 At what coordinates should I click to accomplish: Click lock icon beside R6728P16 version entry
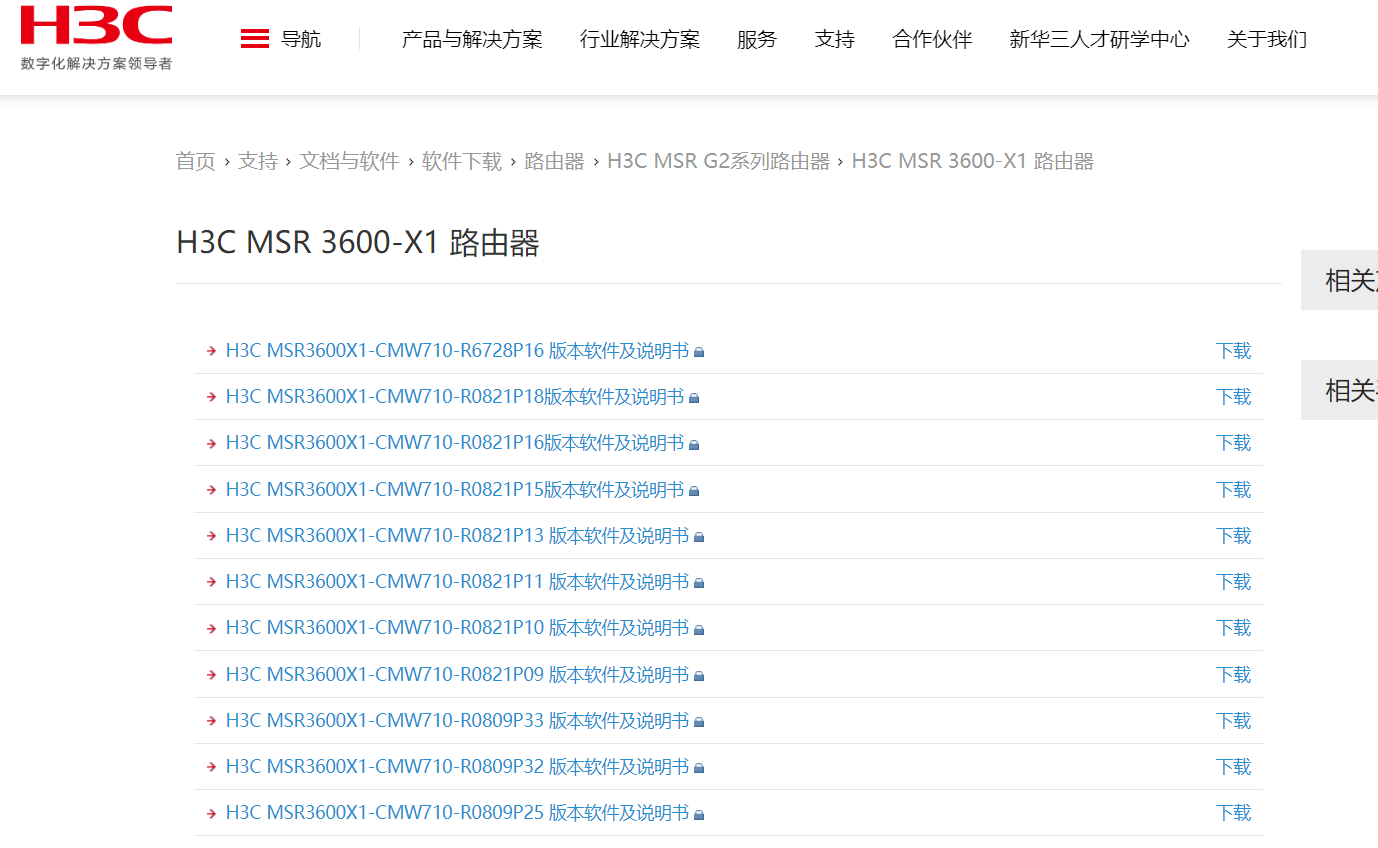[x=700, y=352]
